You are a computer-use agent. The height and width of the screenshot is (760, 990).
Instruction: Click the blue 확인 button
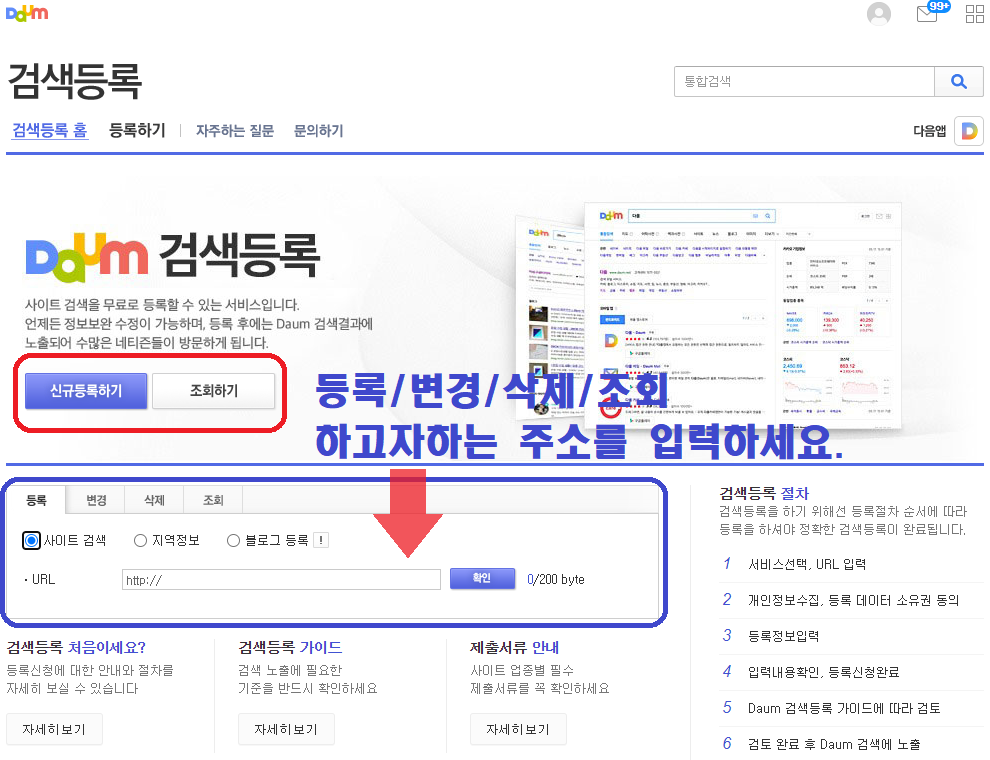(x=482, y=578)
